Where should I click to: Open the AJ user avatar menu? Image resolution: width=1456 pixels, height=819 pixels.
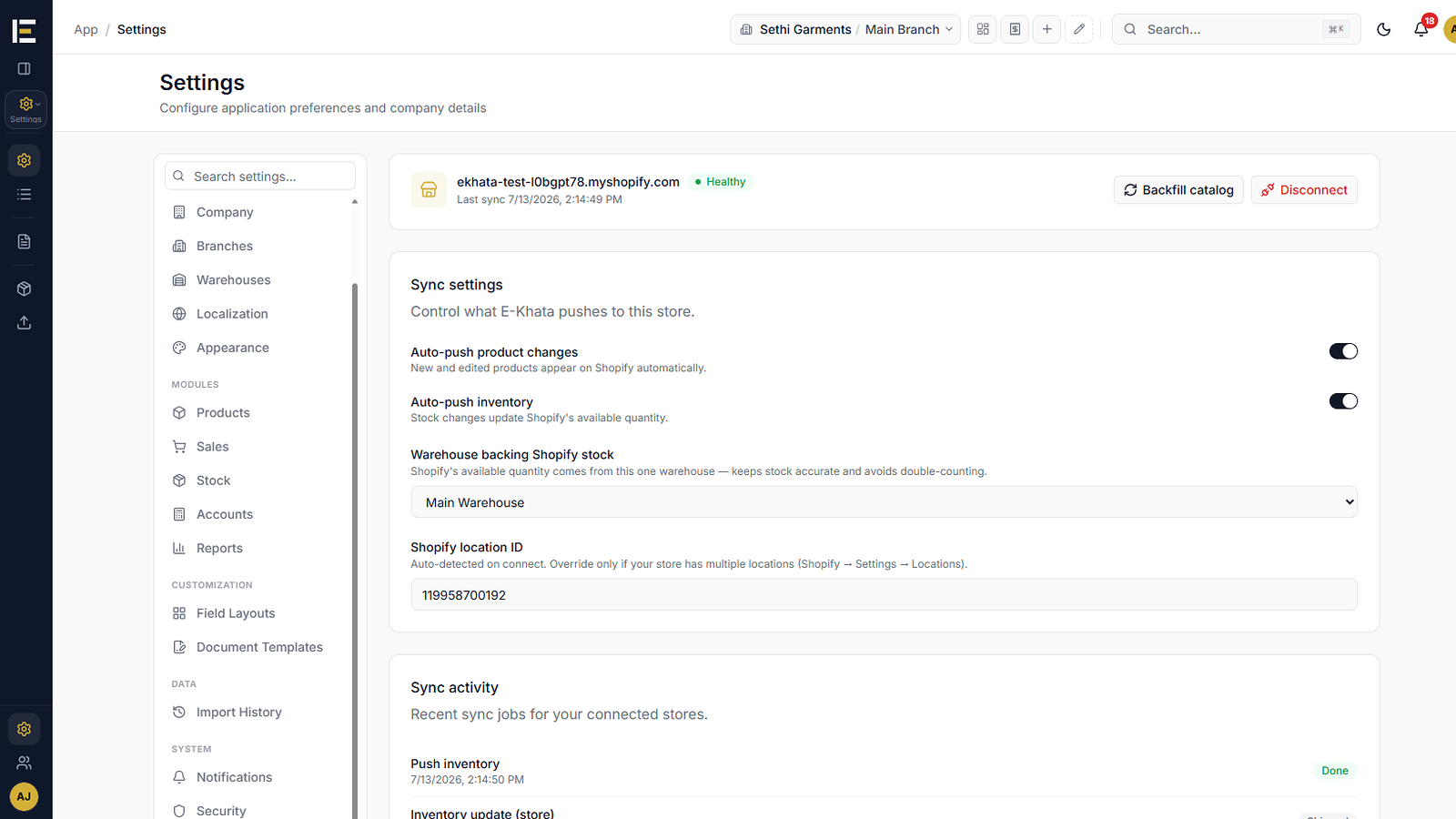25,796
